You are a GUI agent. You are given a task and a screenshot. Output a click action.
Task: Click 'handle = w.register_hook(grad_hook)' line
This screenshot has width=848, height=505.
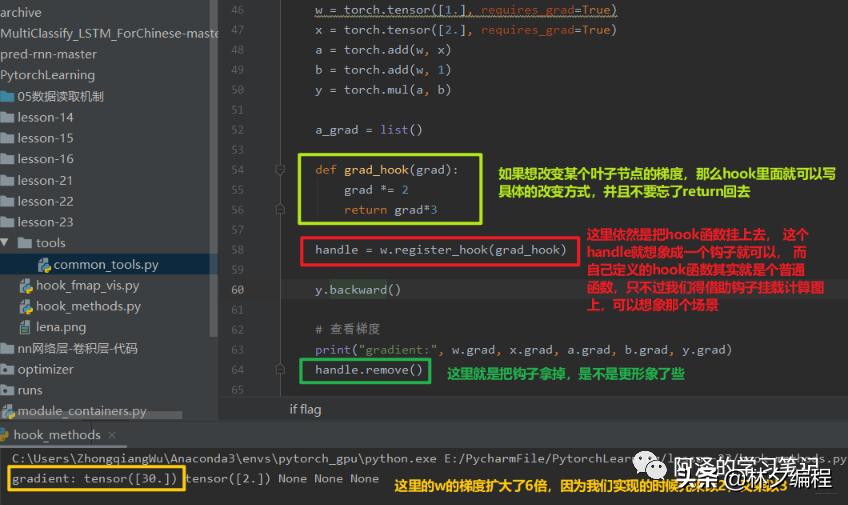tap(441, 250)
